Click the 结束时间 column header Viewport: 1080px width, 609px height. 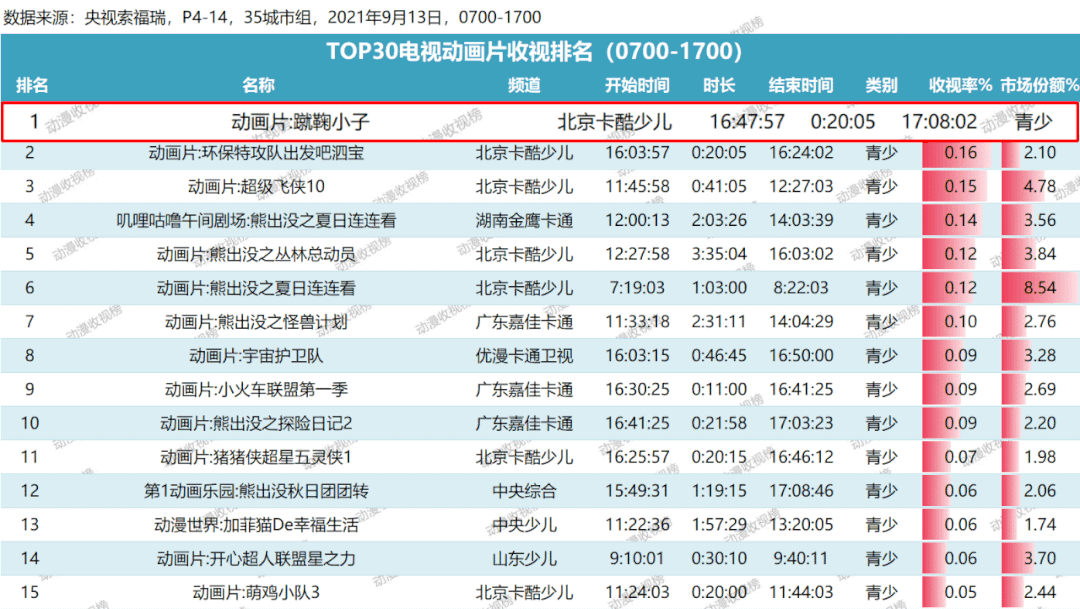click(x=801, y=85)
